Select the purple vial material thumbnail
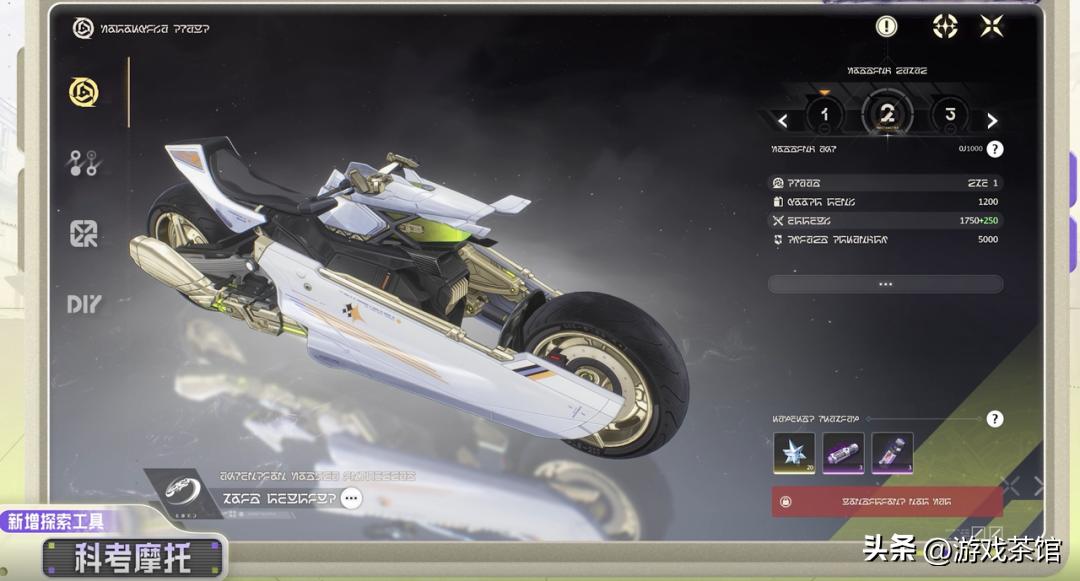 pos(893,453)
